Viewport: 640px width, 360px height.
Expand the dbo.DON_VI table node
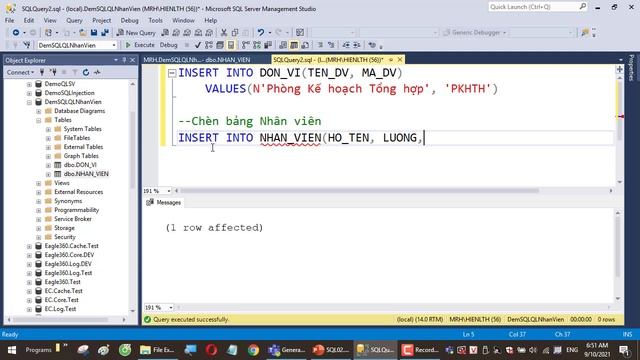(48, 165)
